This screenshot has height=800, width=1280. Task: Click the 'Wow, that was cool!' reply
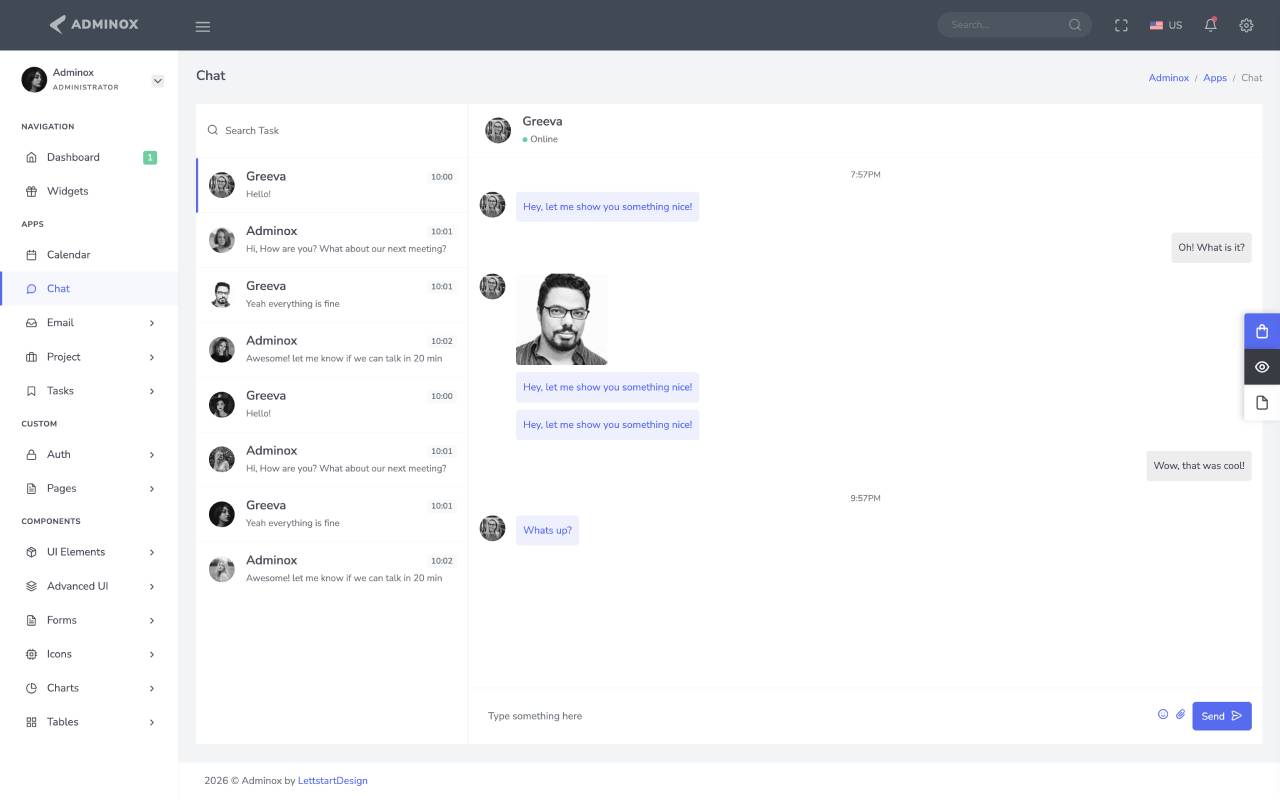click(x=1199, y=465)
